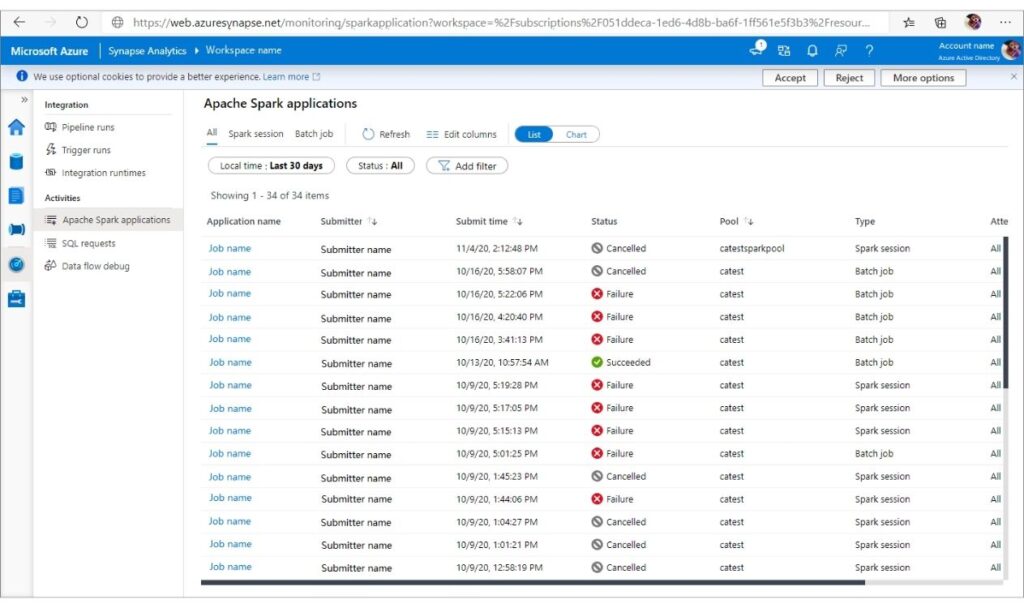Click the catestsparkpool pool cell
1024x608 pixels.
[752, 248]
